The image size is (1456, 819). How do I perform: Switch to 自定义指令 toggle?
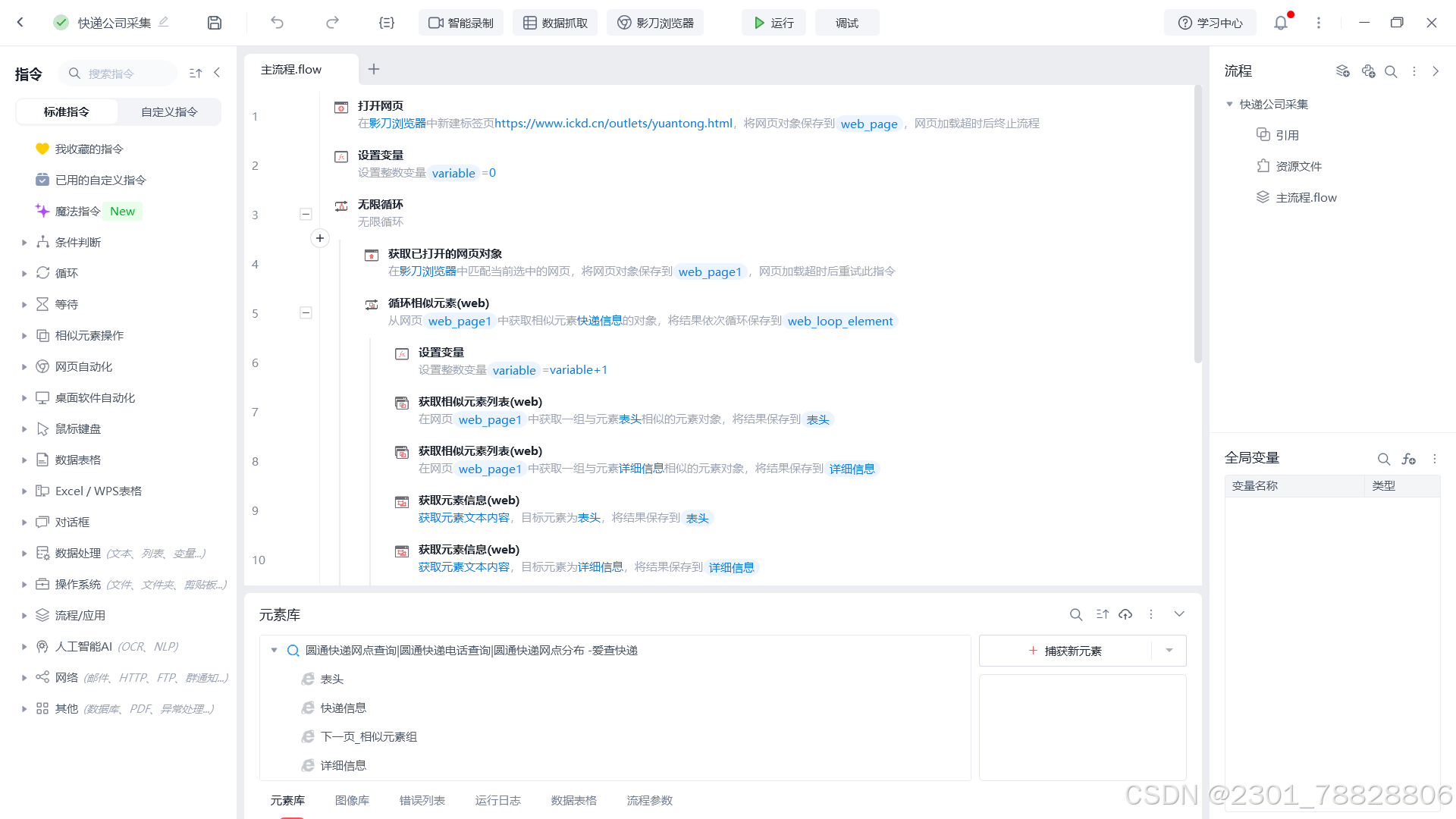pos(169,111)
